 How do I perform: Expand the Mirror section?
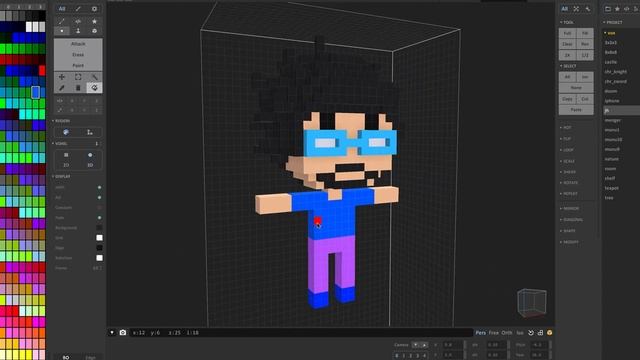pos(569,209)
